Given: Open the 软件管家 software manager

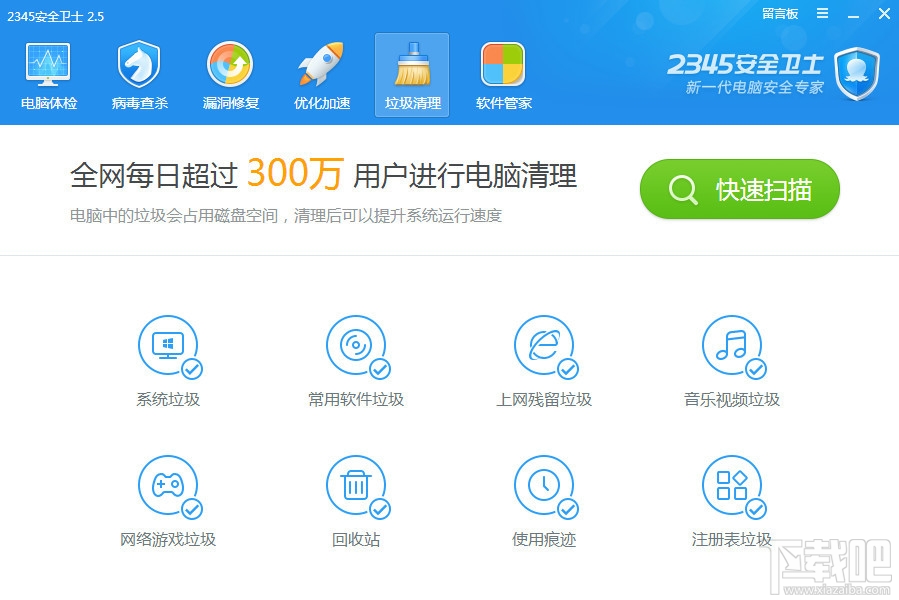Looking at the screenshot, I should [x=502, y=73].
